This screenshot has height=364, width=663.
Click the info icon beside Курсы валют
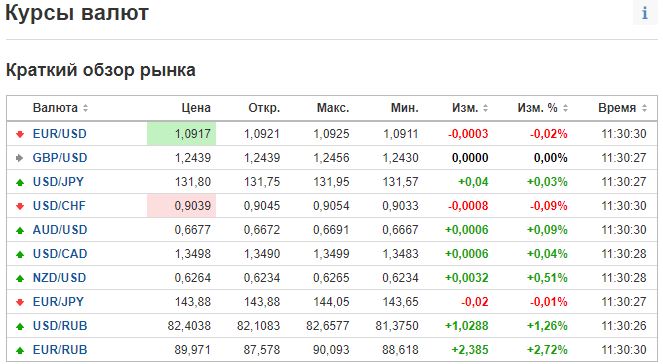coord(645,13)
